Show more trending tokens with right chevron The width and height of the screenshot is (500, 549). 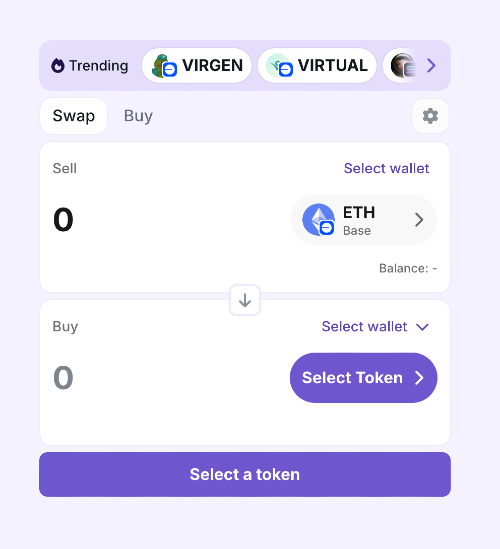click(x=431, y=65)
